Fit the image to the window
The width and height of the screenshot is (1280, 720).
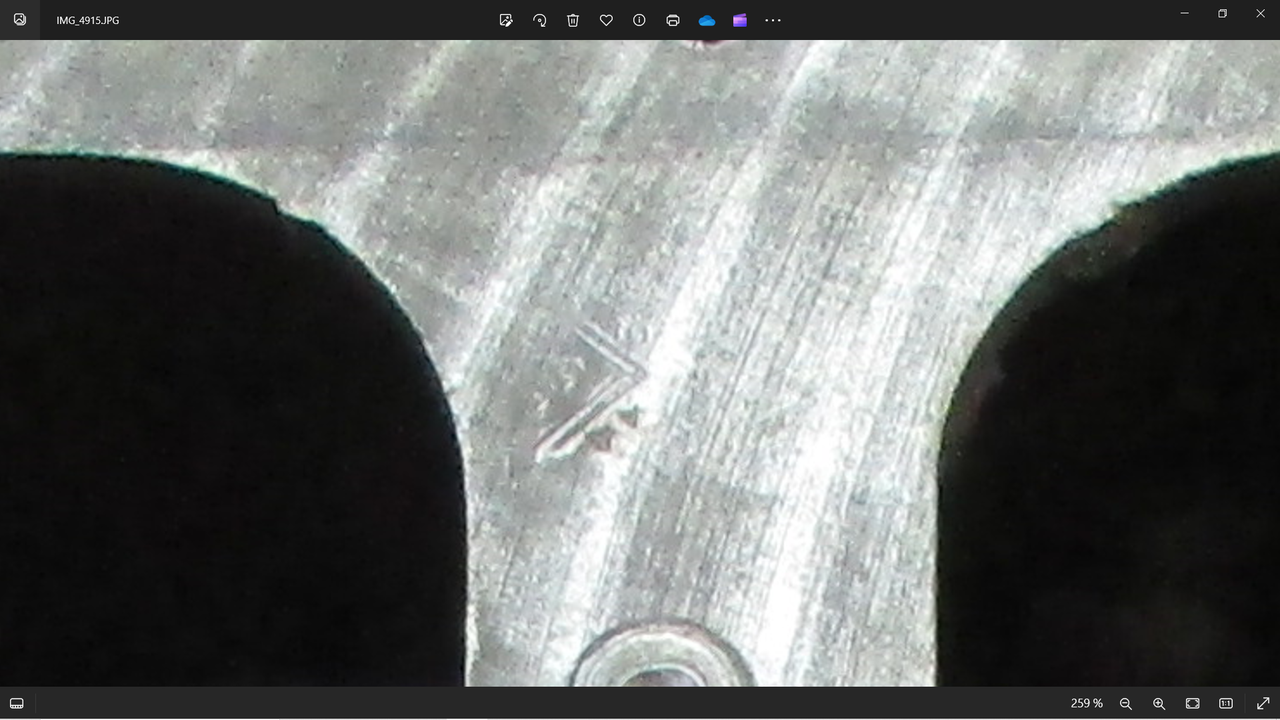[1193, 704]
